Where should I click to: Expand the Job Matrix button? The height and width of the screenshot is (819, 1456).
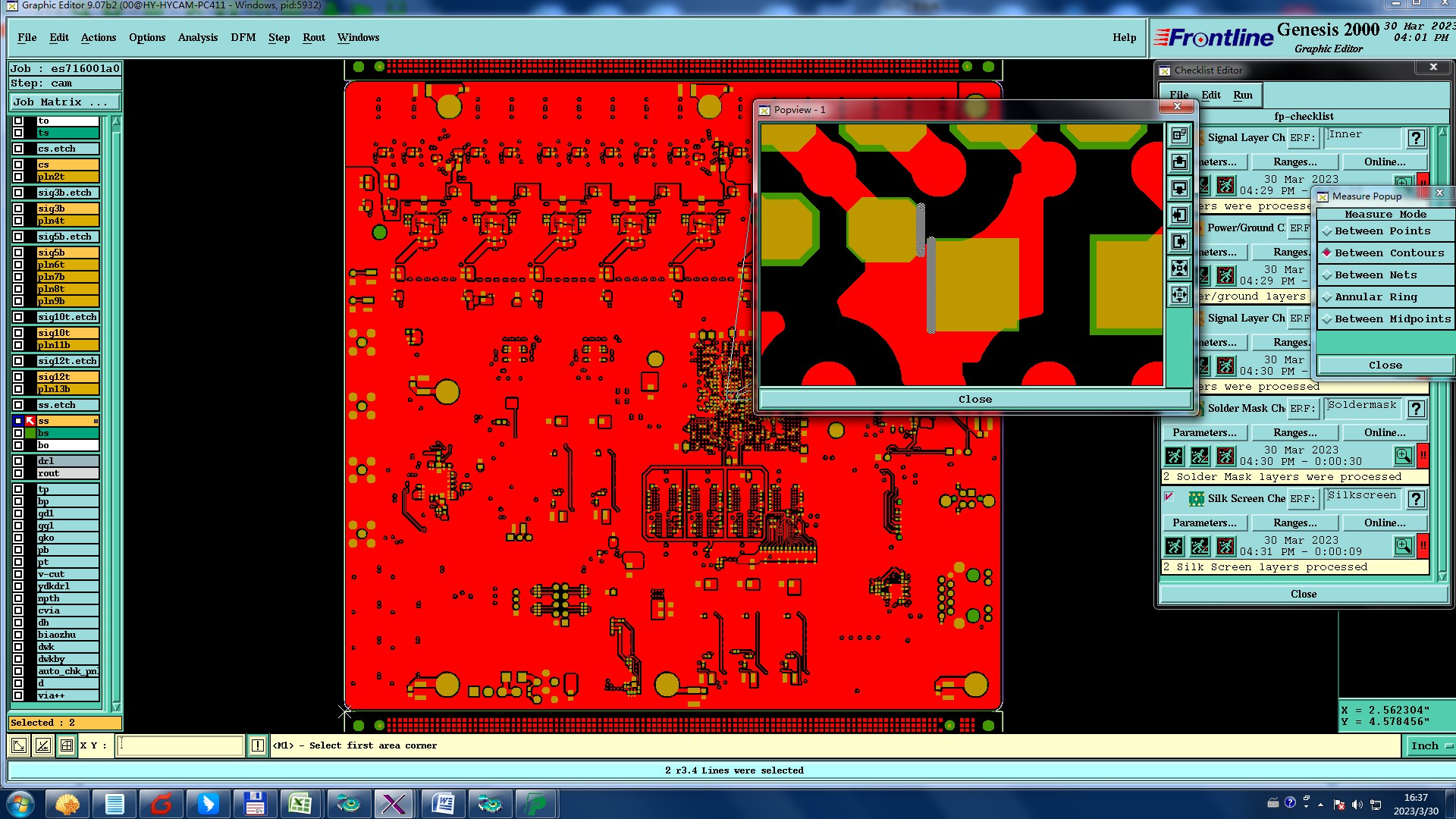click(x=64, y=102)
